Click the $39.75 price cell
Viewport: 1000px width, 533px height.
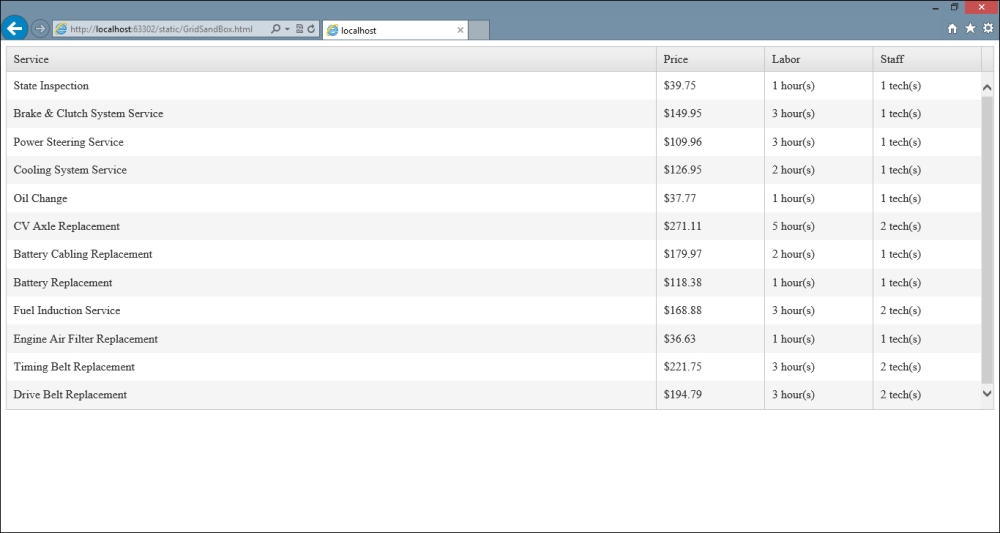tap(710, 85)
